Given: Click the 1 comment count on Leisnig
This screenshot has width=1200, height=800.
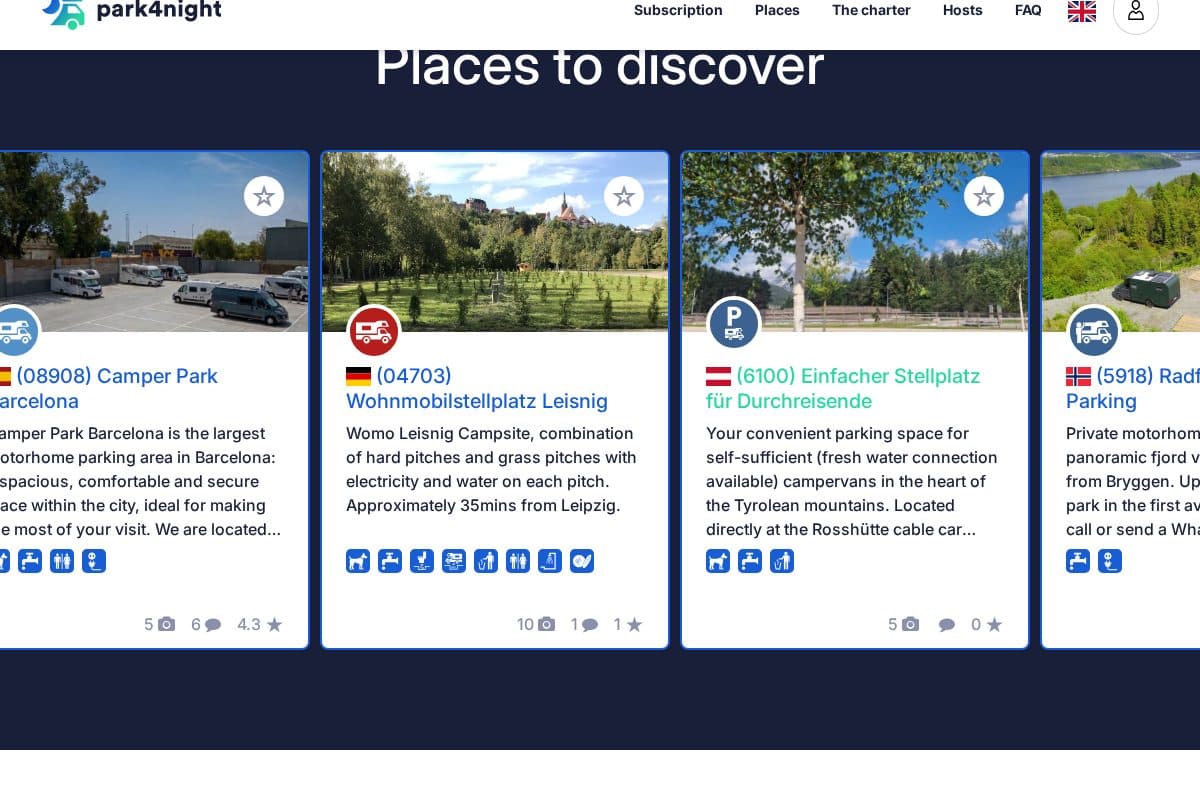Looking at the screenshot, I should tap(585, 624).
